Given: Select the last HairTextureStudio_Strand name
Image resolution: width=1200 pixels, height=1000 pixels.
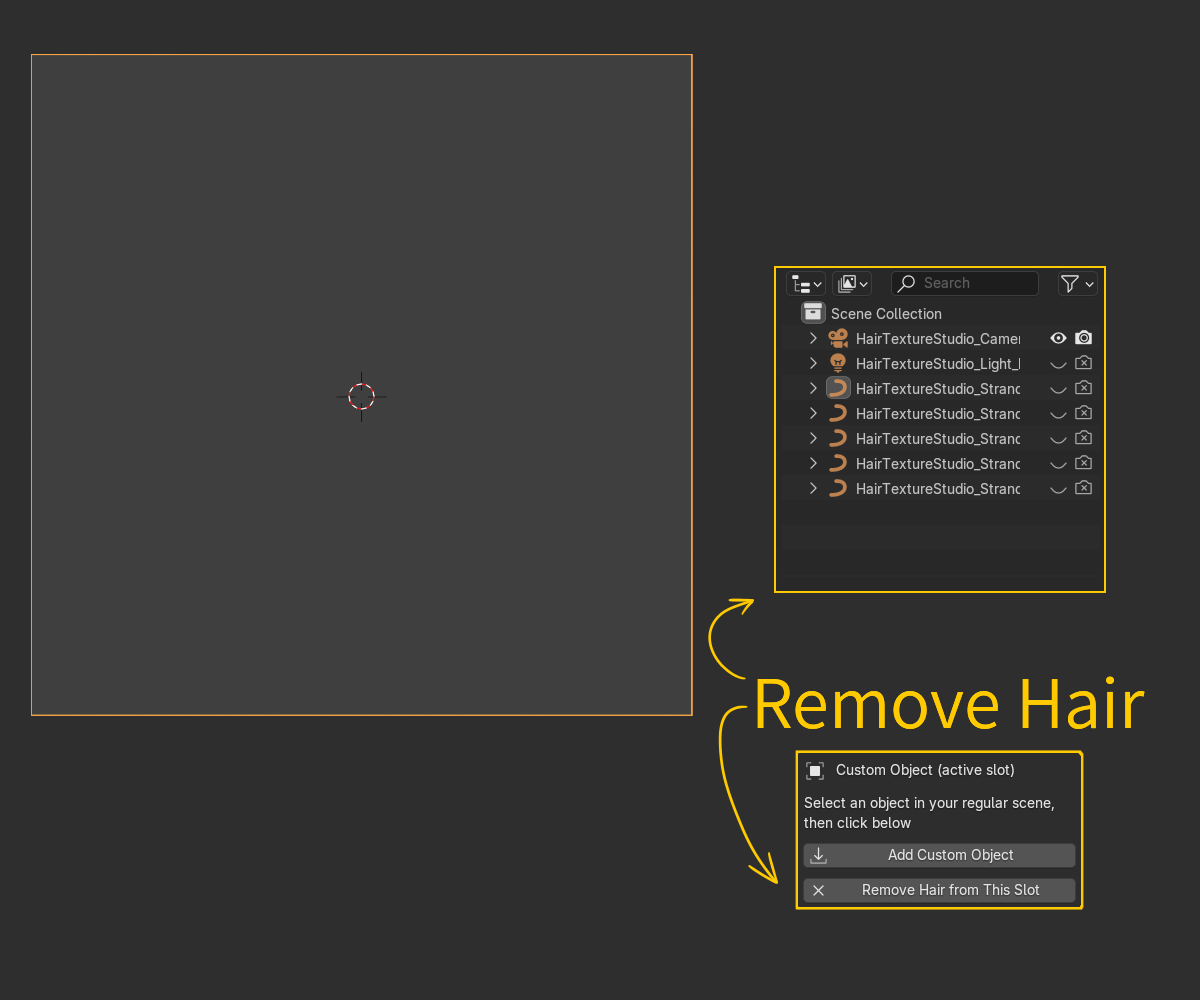Looking at the screenshot, I should tap(938, 489).
